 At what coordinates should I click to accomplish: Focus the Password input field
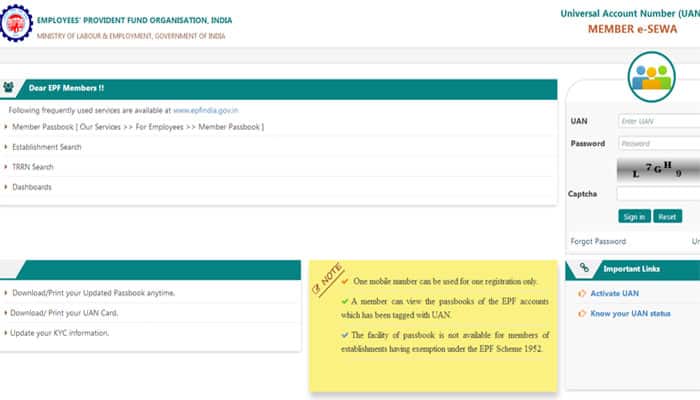[x=659, y=143]
